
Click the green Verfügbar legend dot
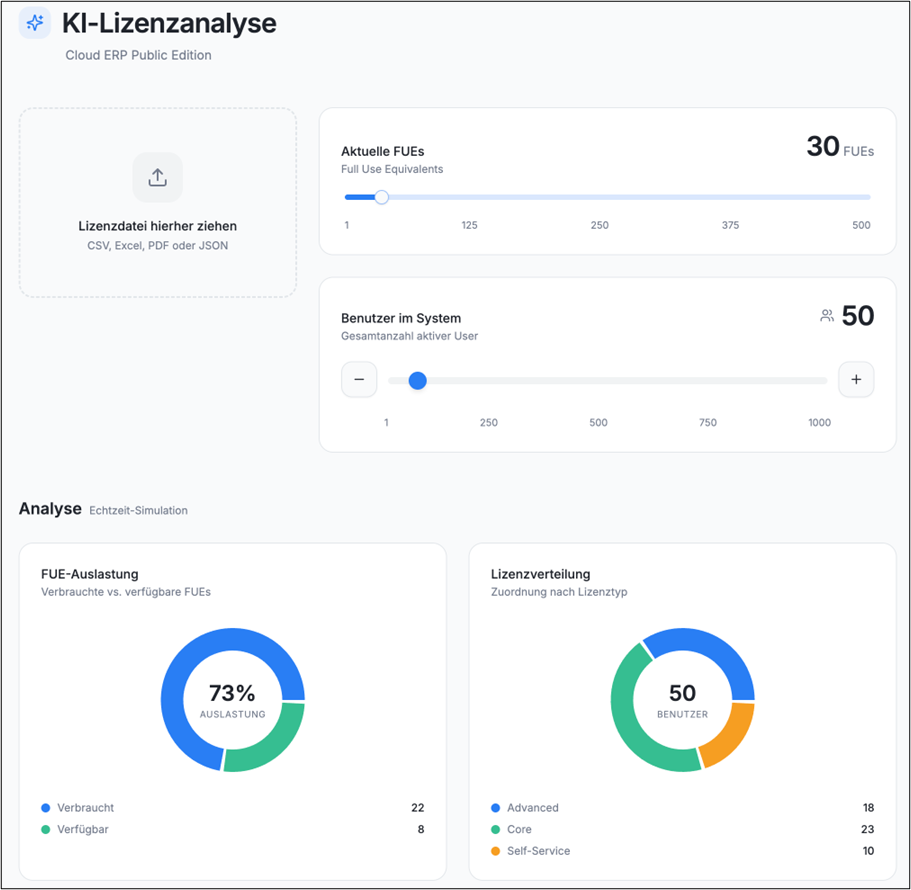pyautogui.click(x=46, y=829)
